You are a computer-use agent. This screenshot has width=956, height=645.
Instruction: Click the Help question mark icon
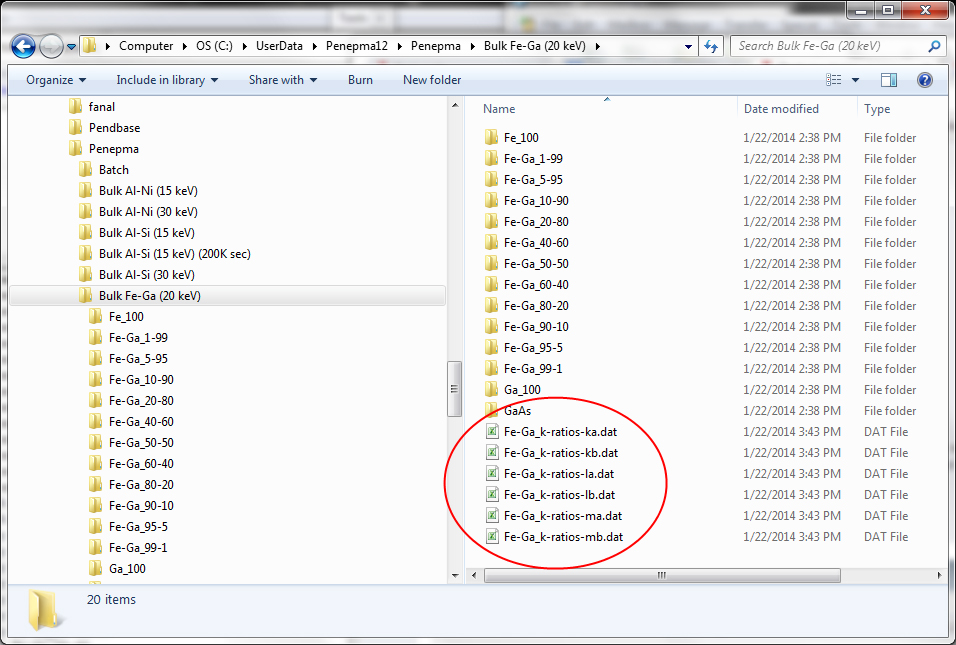pyautogui.click(x=925, y=80)
